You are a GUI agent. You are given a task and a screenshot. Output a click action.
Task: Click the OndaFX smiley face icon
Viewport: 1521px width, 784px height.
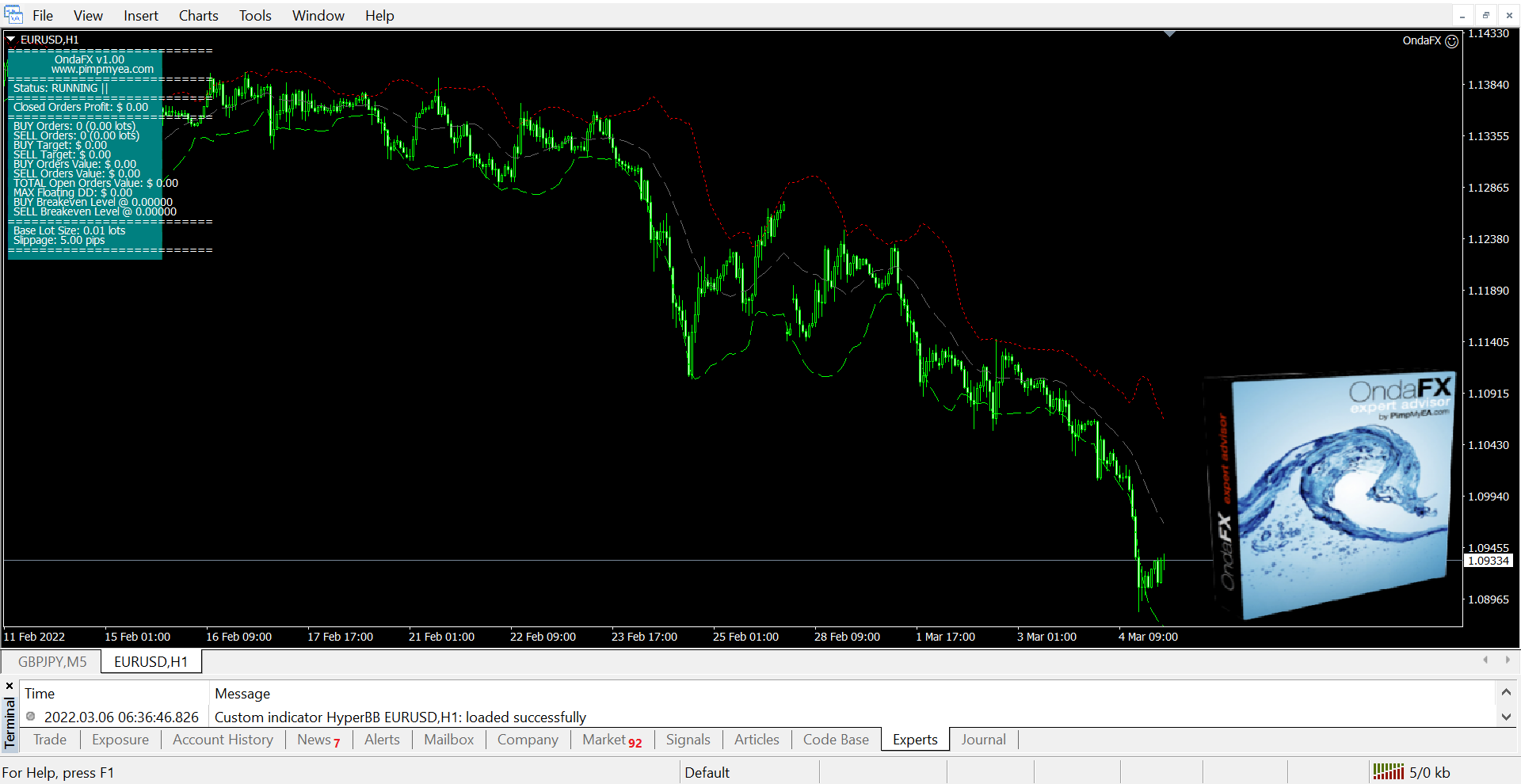1451,41
